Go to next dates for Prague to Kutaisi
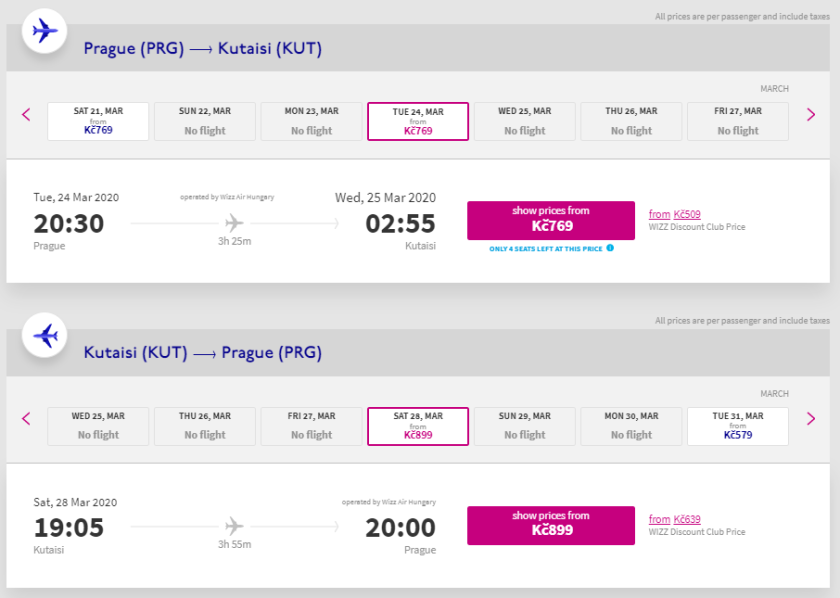Screen dimensions: 840x598 pos(811,115)
